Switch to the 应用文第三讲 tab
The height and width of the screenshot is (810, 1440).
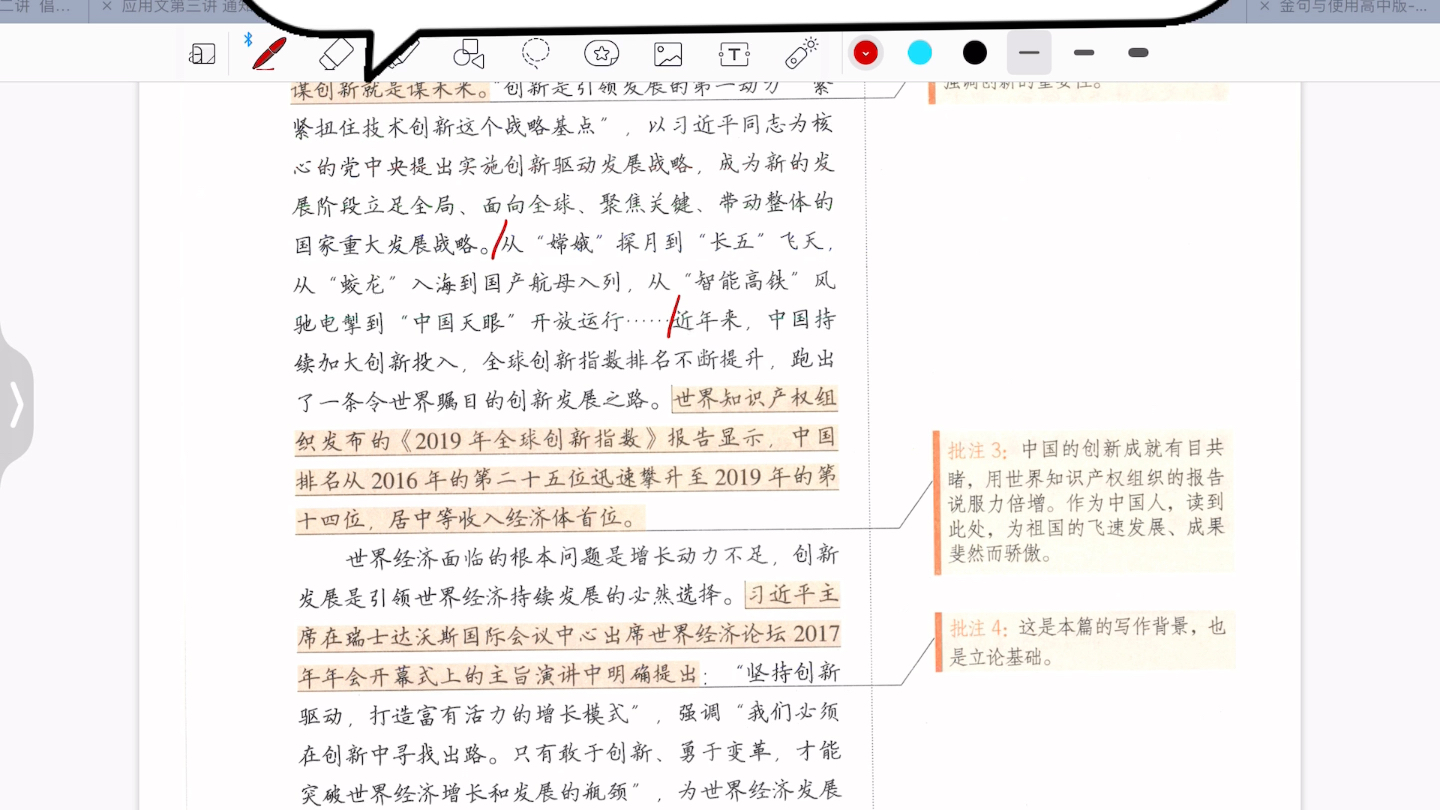tap(185, 7)
